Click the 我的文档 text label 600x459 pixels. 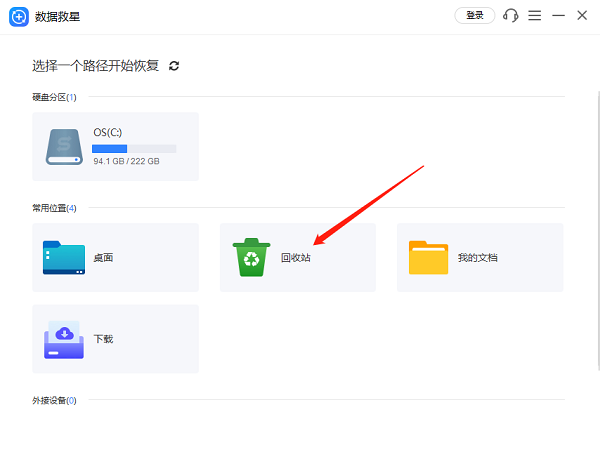[x=477, y=258]
